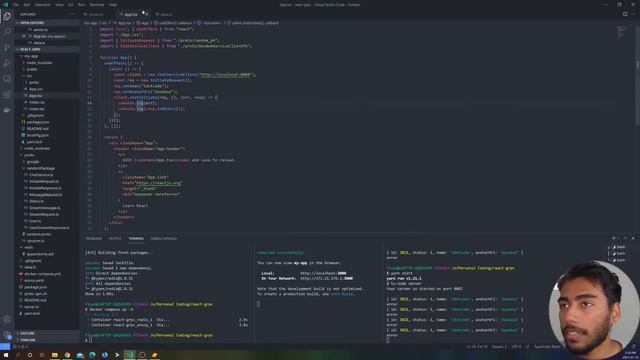Click the UTF-8 encoding status item
Viewport: 640px width, 360px height.
[x=516, y=347]
